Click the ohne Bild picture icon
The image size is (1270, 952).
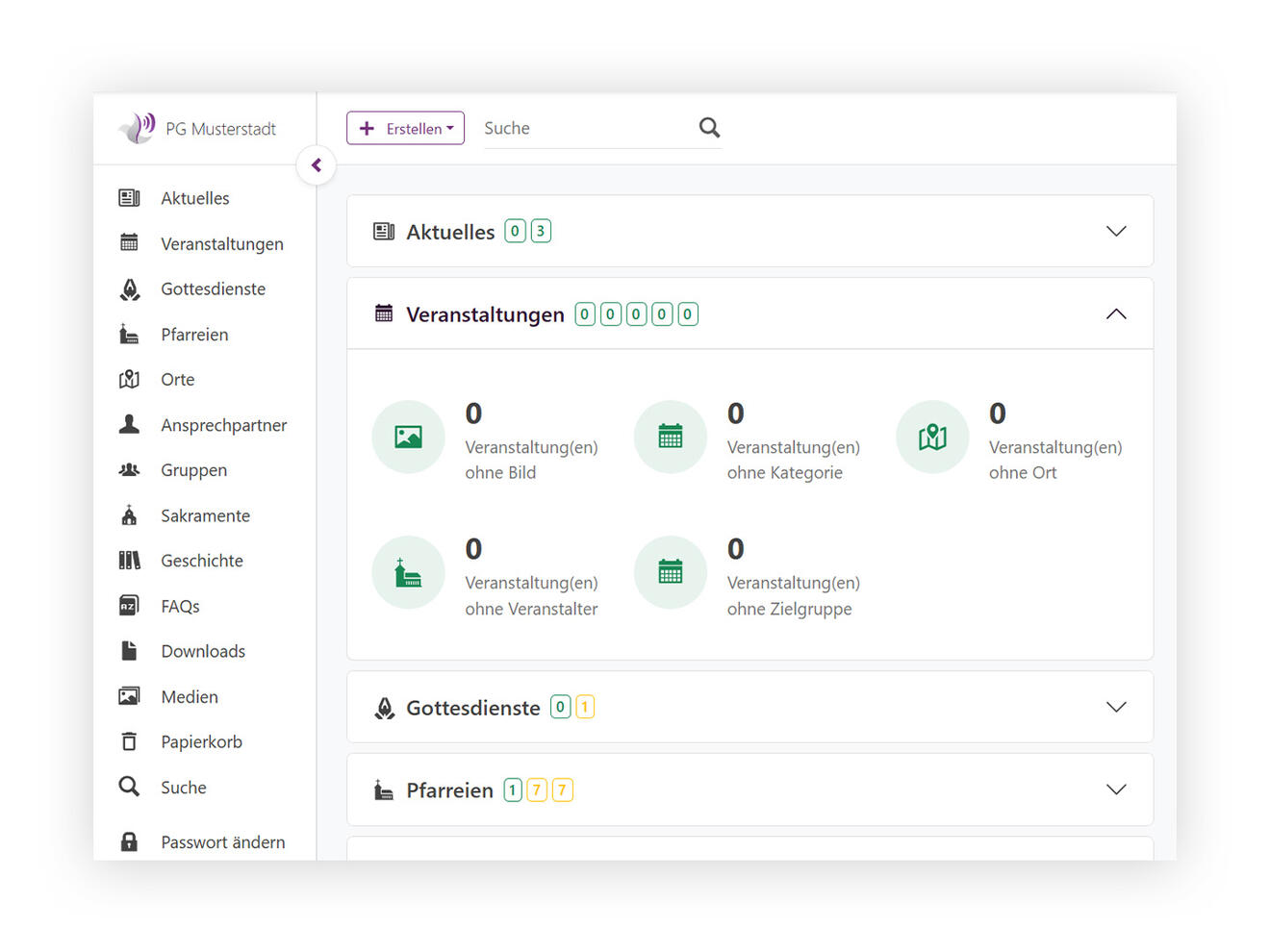409,437
